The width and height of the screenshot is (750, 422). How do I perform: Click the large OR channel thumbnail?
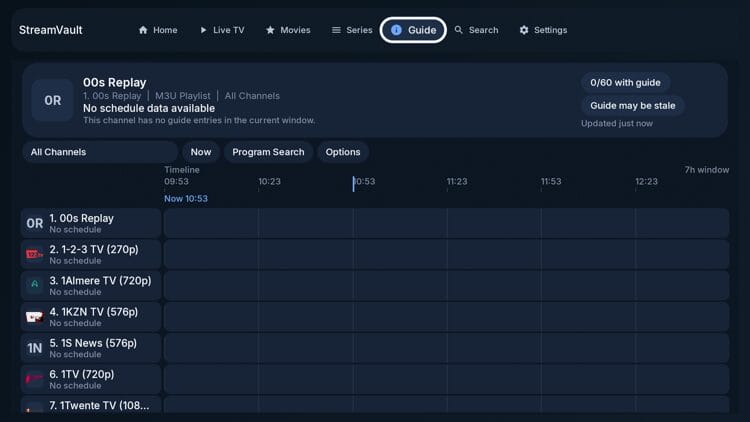pyautogui.click(x=52, y=100)
